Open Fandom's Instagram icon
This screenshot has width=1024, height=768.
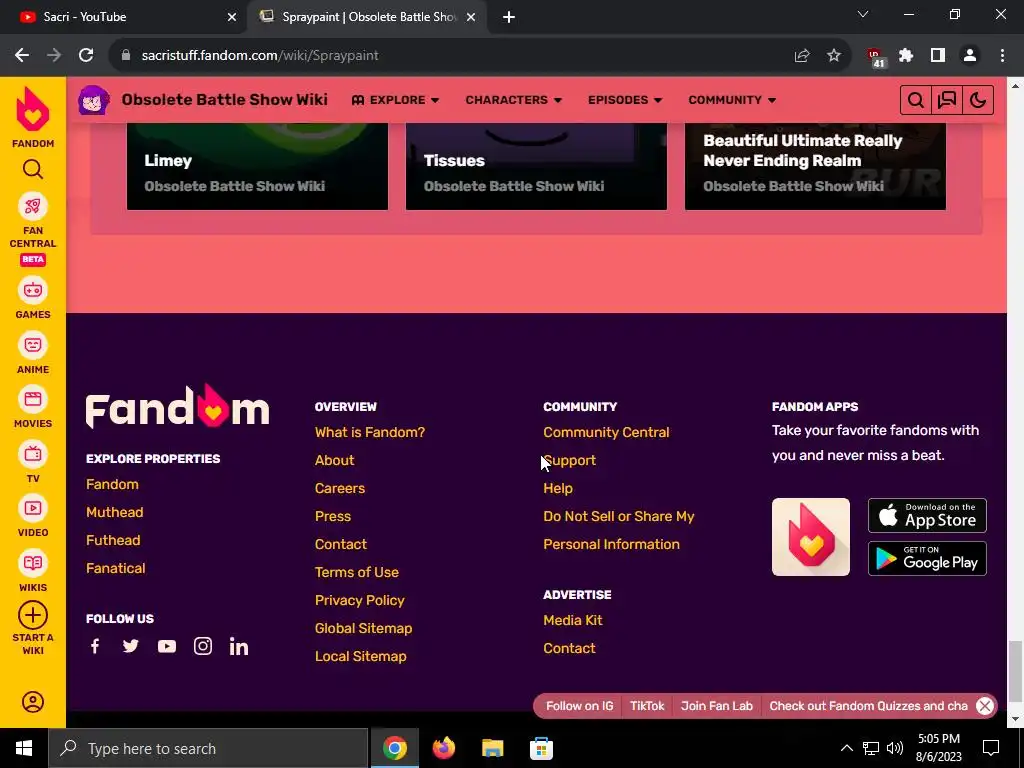(x=202, y=646)
